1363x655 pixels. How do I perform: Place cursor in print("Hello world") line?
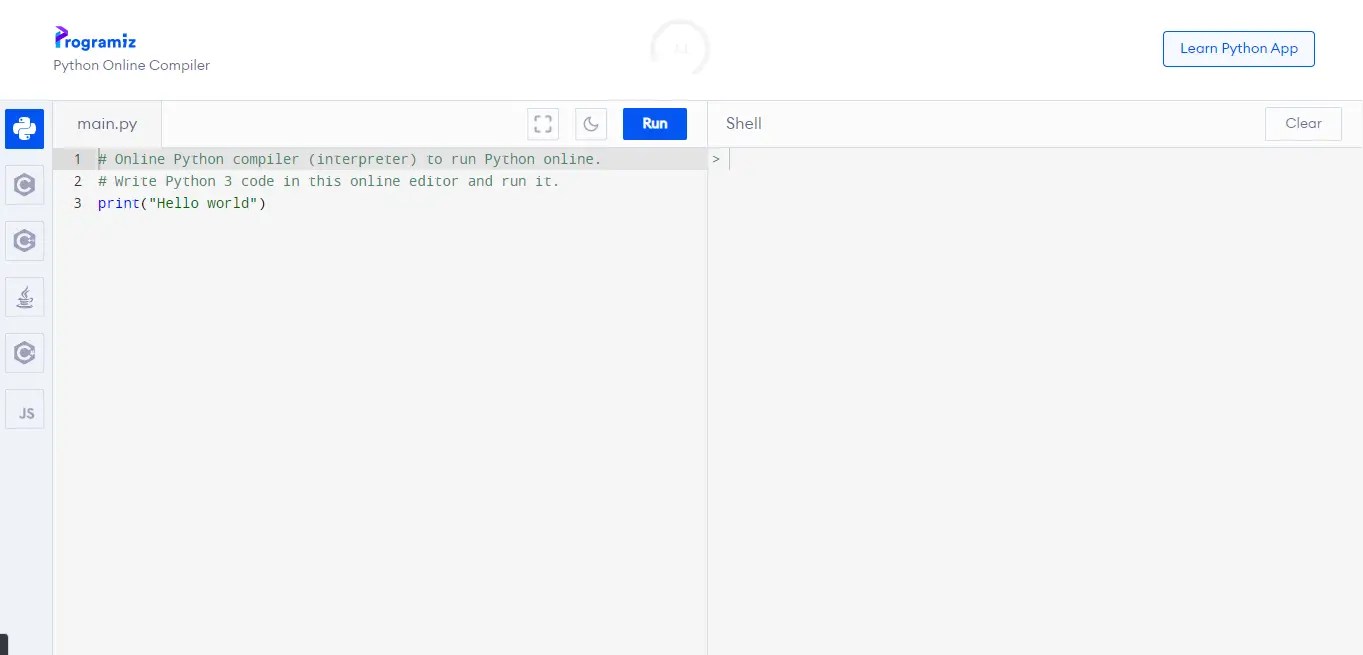tap(182, 203)
